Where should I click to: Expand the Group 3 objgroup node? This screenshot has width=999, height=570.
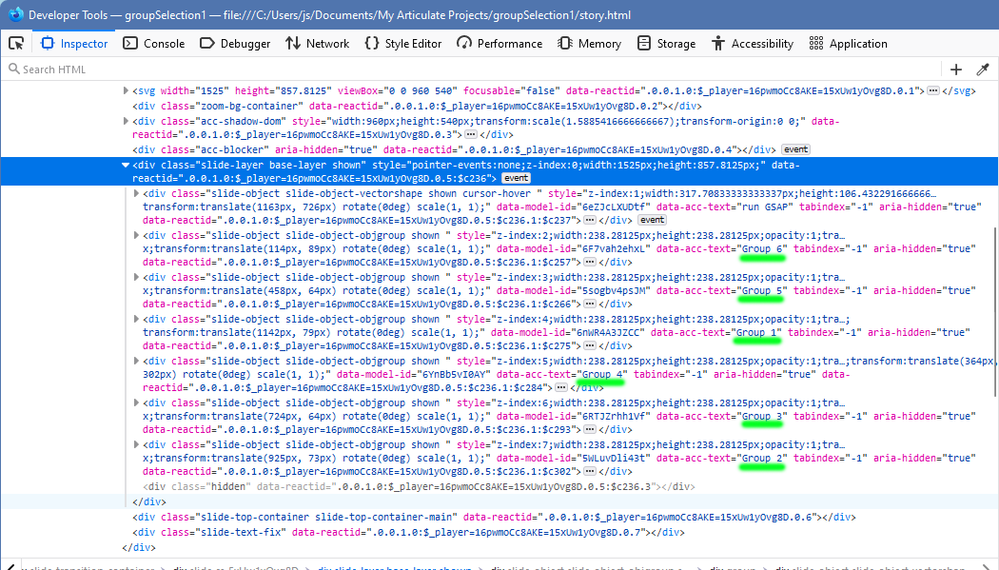pyautogui.click(x=136, y=403)
